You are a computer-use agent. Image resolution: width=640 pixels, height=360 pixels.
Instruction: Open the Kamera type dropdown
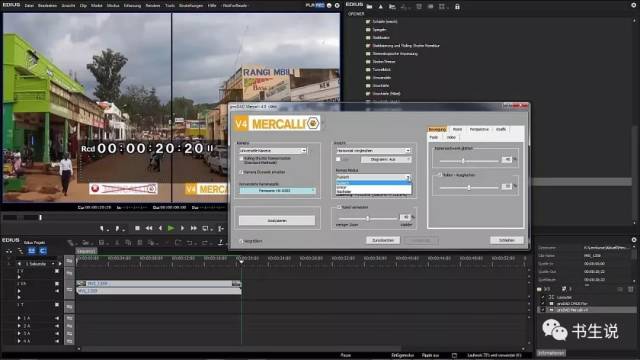tap(273, 151)
